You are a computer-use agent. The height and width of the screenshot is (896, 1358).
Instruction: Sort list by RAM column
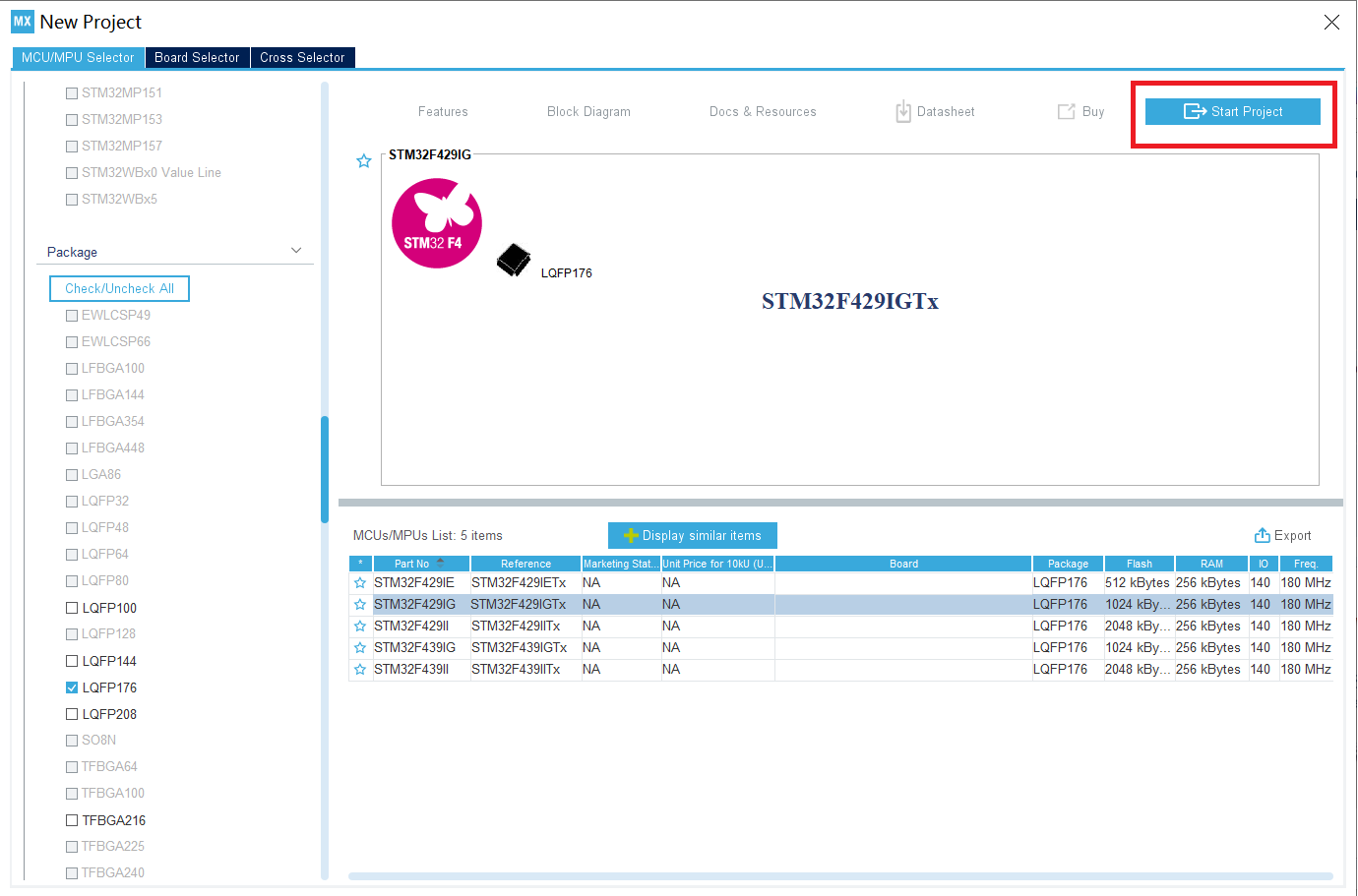(1211, 564)
